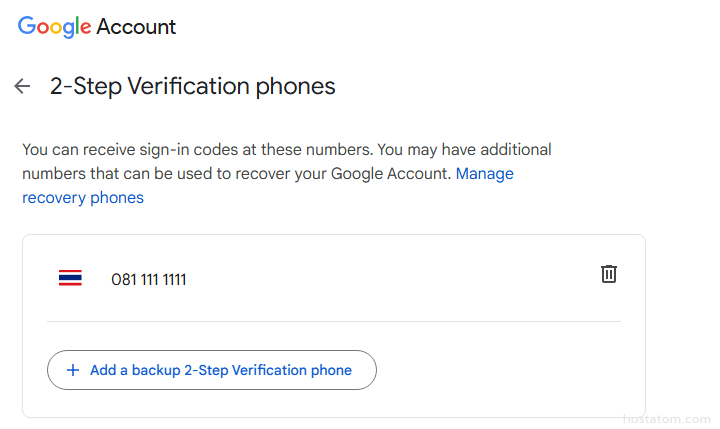Click the hostatom watermark text
The width and height of the screenshot is (720, 429).
[664, 417]
